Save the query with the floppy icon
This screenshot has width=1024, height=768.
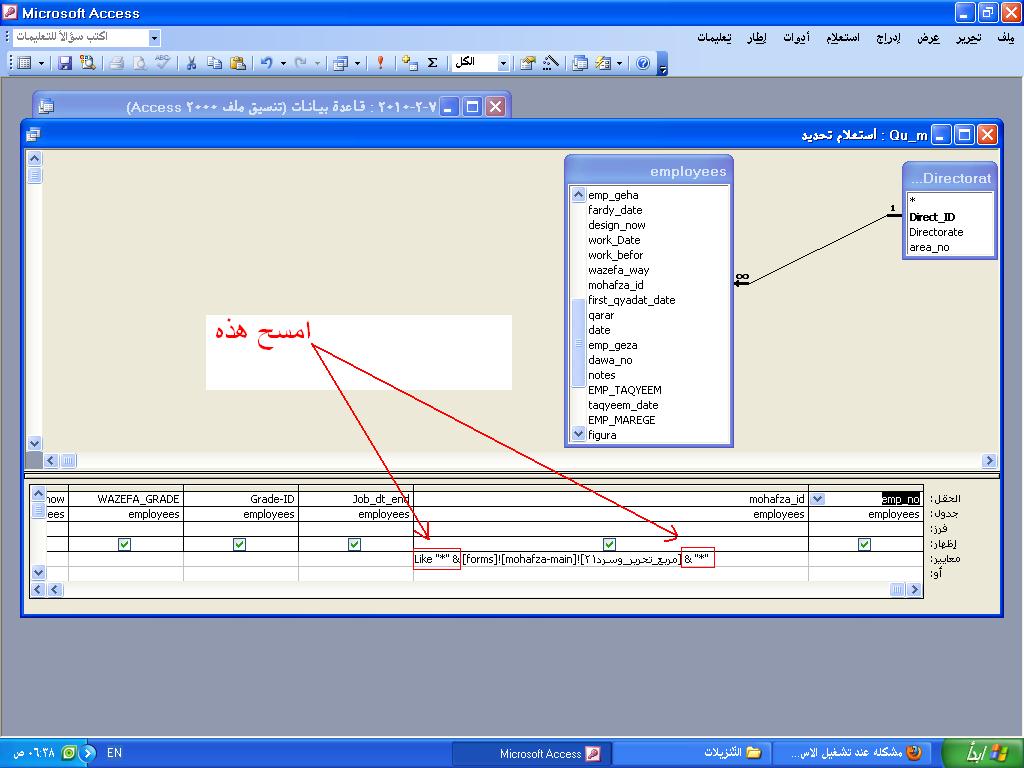click(65, 63)
